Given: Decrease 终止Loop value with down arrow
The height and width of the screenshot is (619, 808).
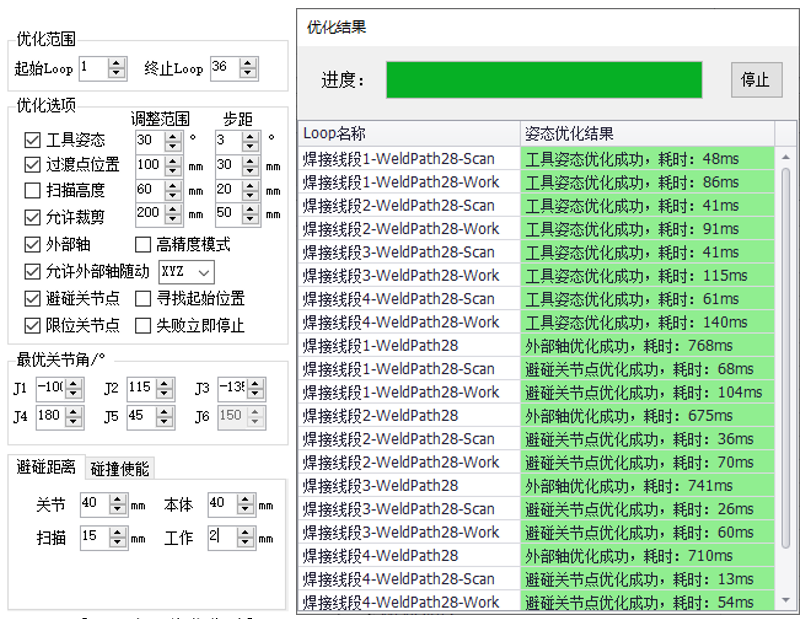Looking at the screenshot, I should [248, 74].
